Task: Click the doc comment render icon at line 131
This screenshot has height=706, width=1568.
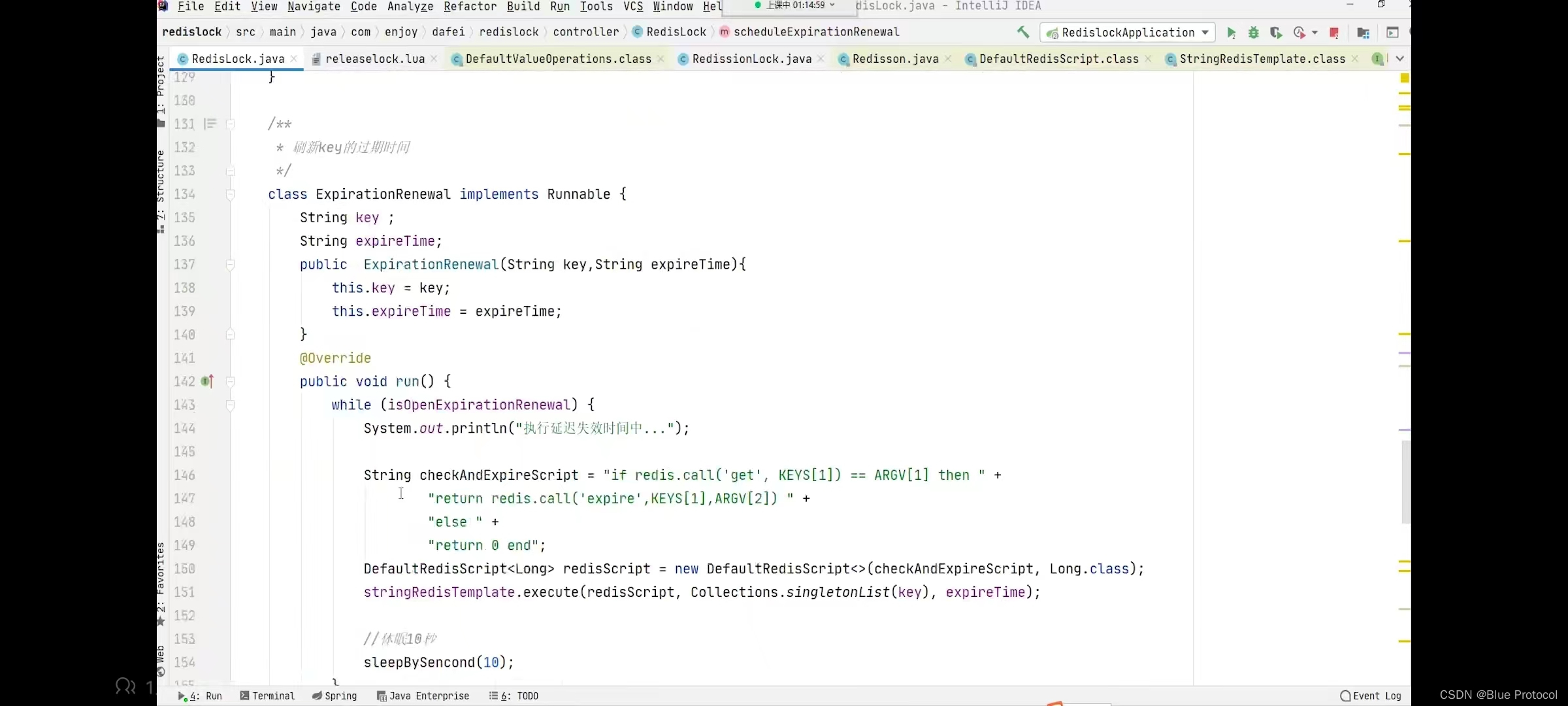Action: [210, 124]
